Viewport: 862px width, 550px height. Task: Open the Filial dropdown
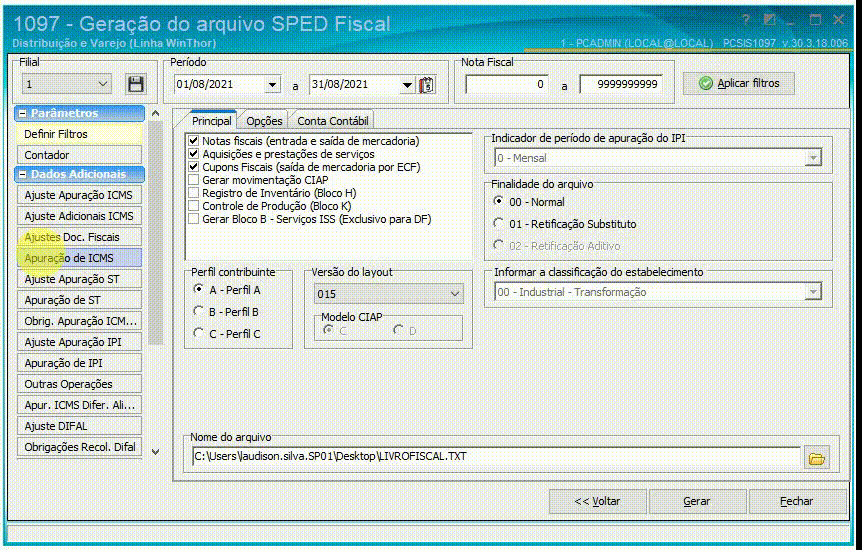(102, 84)
